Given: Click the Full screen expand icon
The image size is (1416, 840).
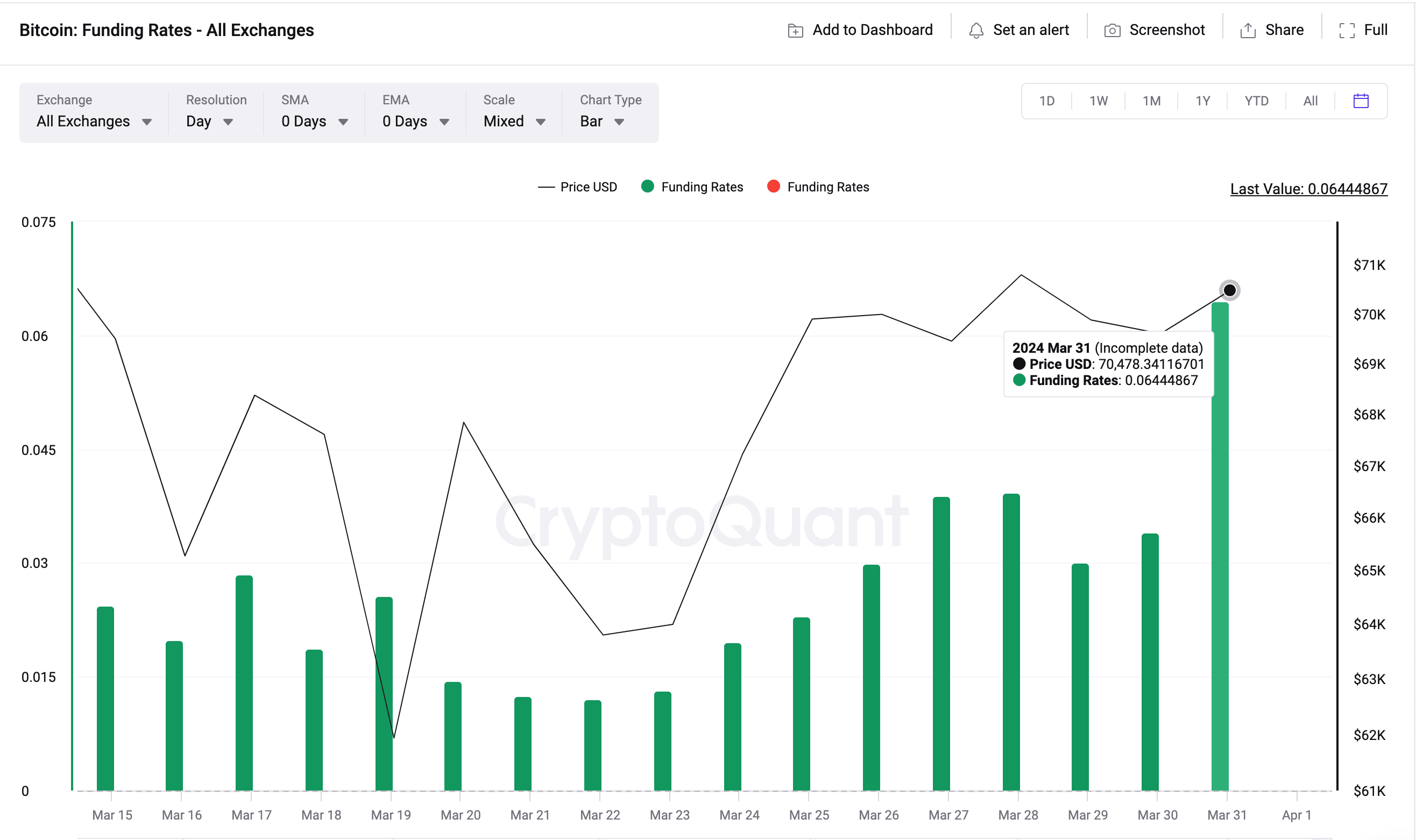Looking at the screenshot, I should (1347, 31).
